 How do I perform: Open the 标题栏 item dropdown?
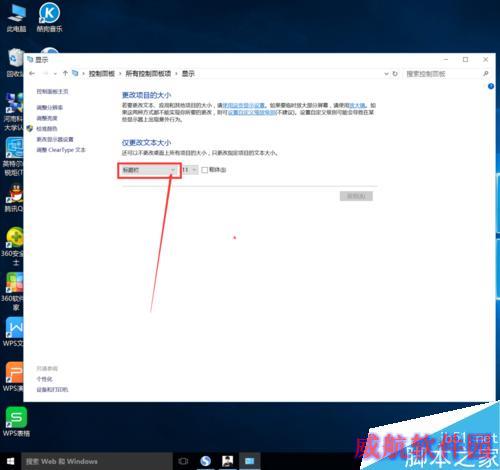(149, 170)
